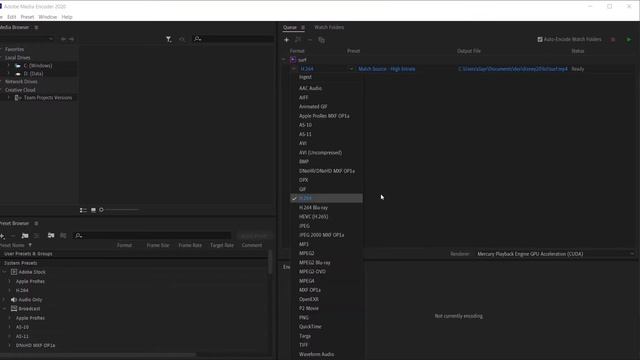Click the Preset Browser search field

pyautogui.click(x=152, y=236)
